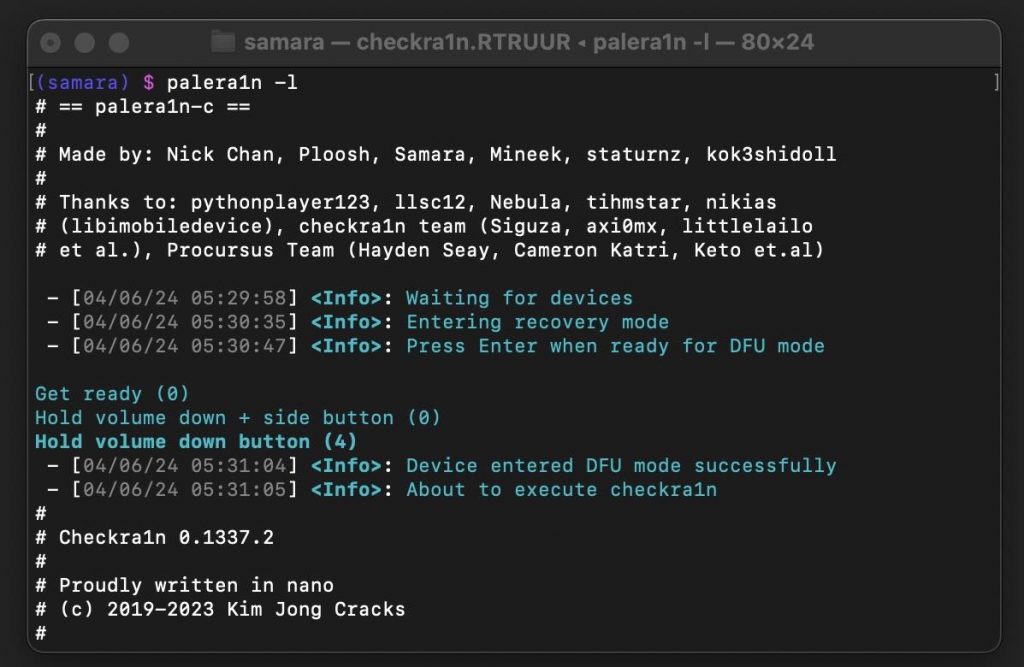Click "Press Enter when ready for DFU mode"
1024x667 pixels.
(615, 346)
